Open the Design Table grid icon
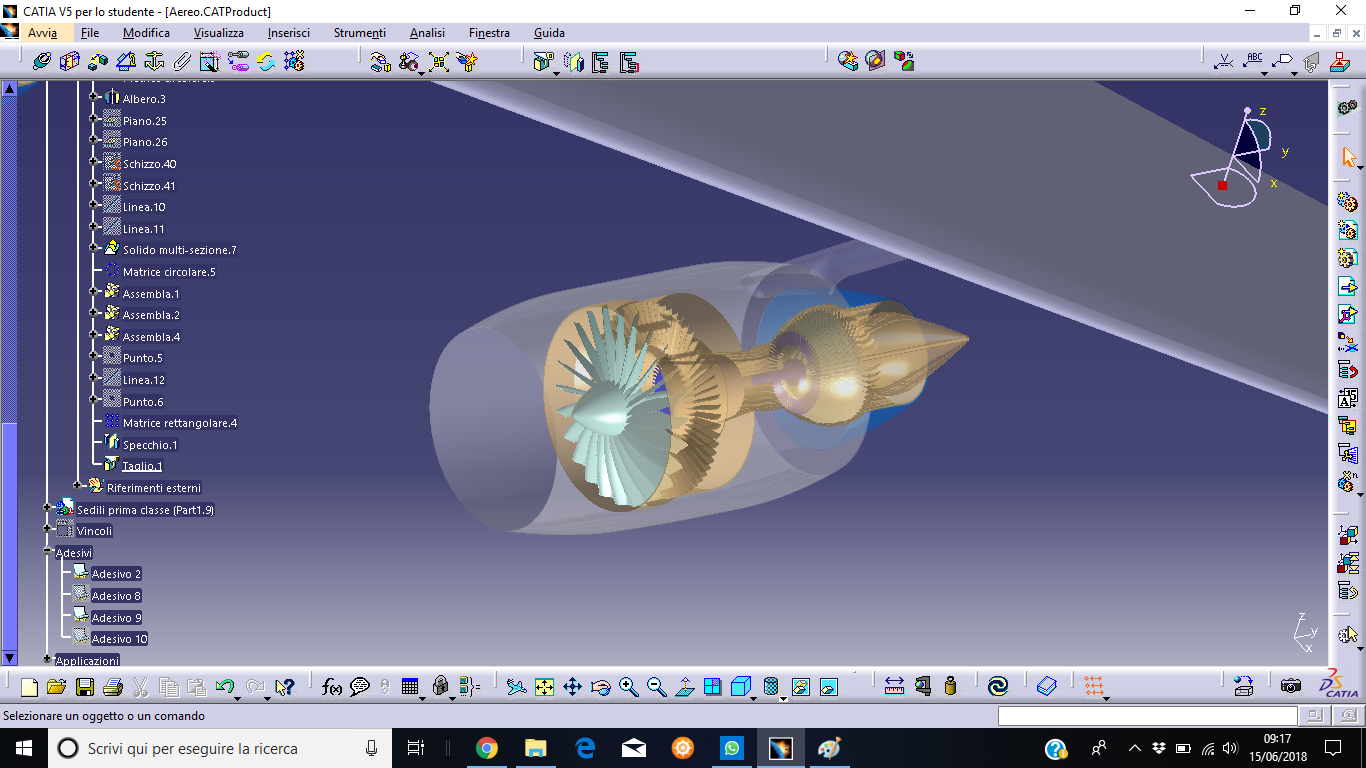1366x768 pixels. (x=410, y=687)
